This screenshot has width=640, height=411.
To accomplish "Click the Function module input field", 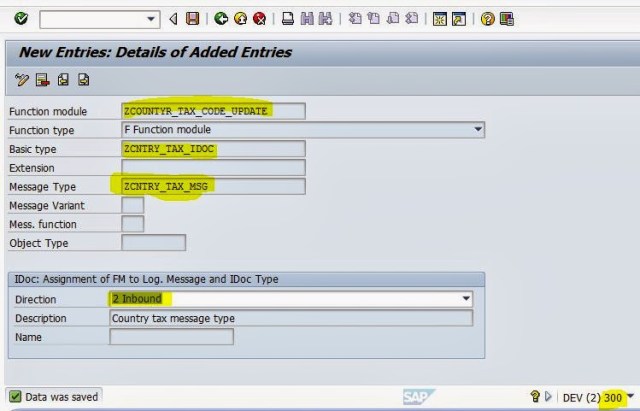I will (213, 111).
